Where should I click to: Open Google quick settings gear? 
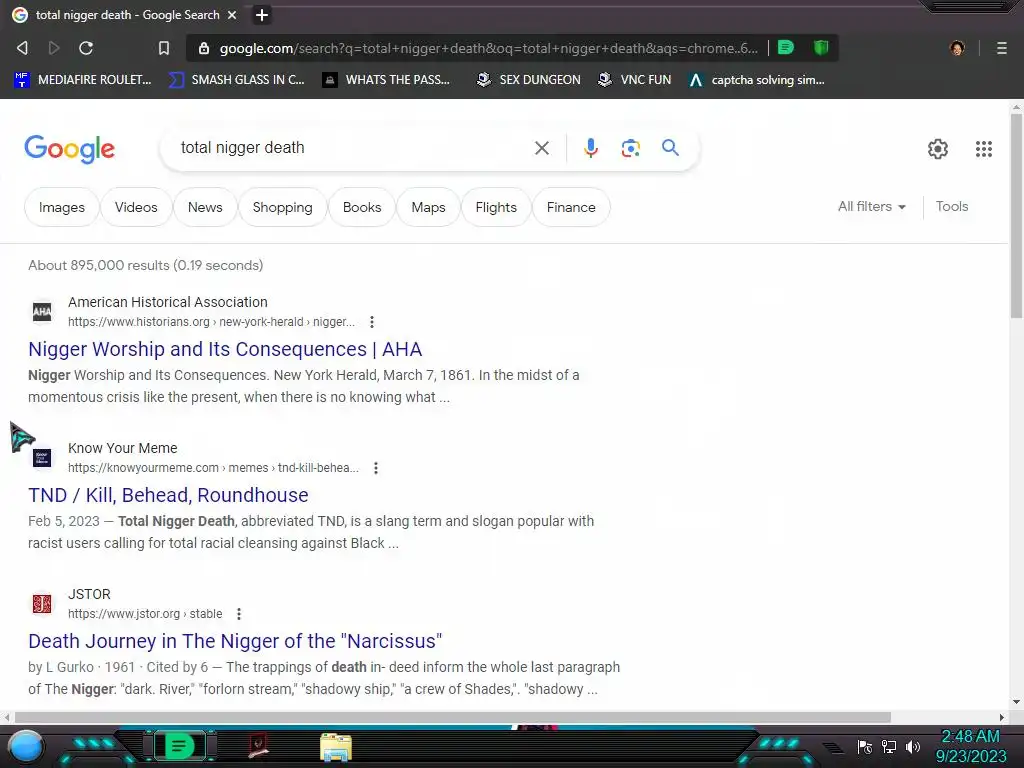click(x=938, y=149)
